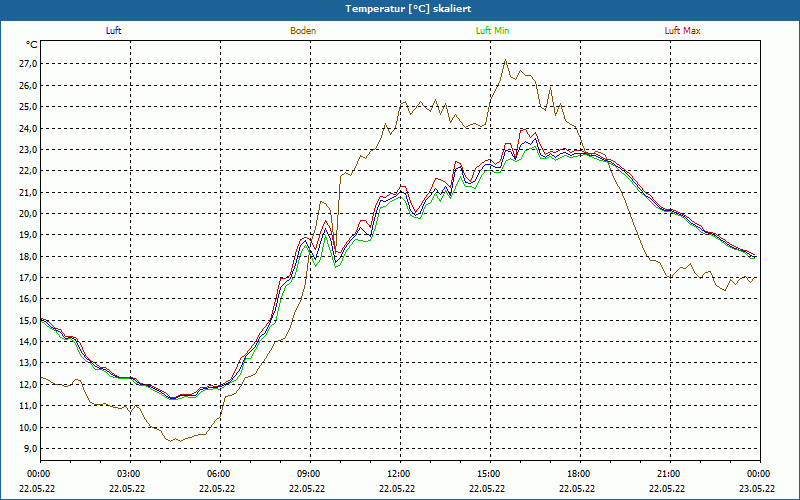
Task: Click the 17,0 y-axis value
Action: tap(29, 278)
